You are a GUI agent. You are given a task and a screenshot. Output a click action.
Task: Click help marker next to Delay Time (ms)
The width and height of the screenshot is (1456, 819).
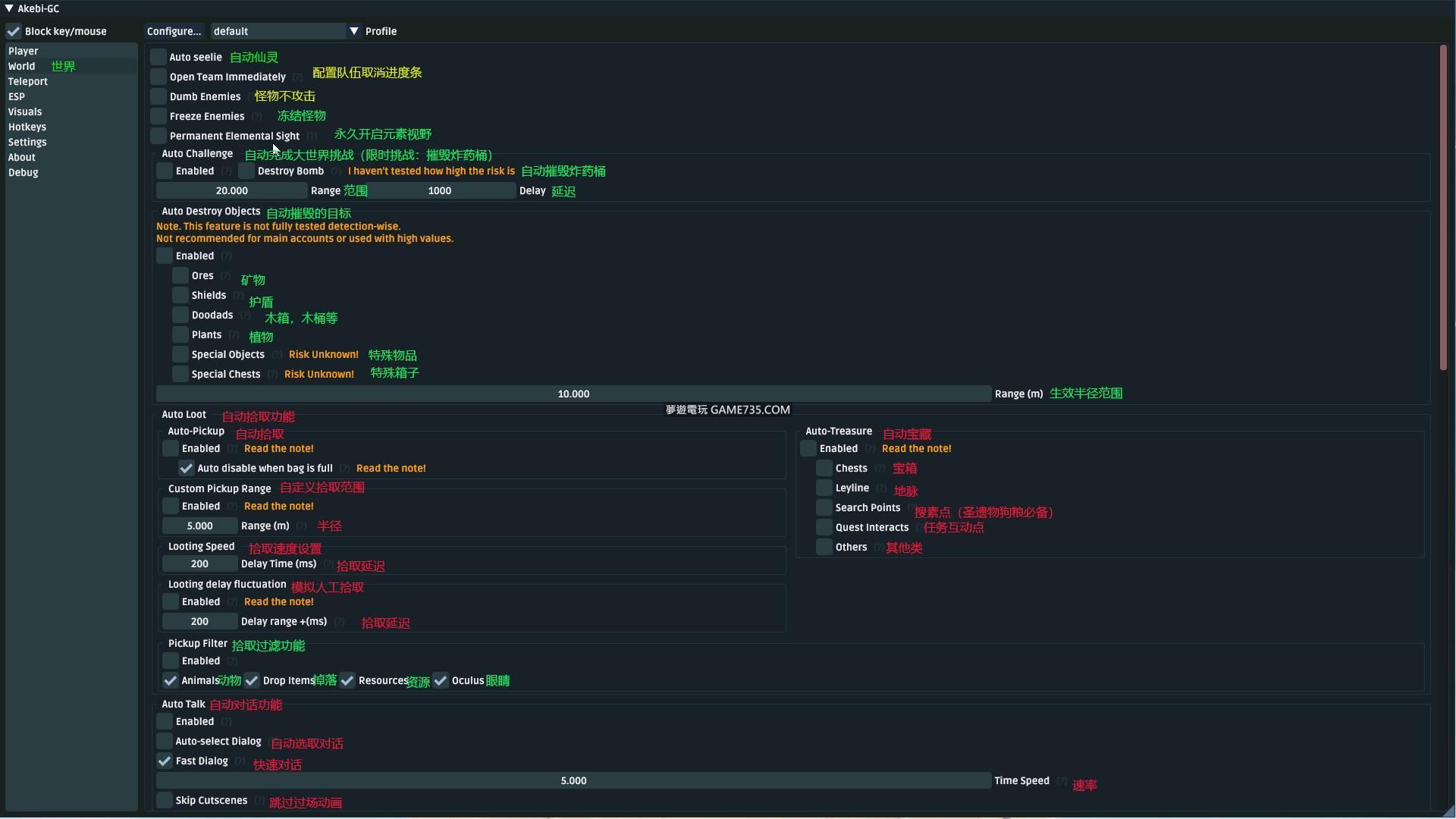pos(328,564)
